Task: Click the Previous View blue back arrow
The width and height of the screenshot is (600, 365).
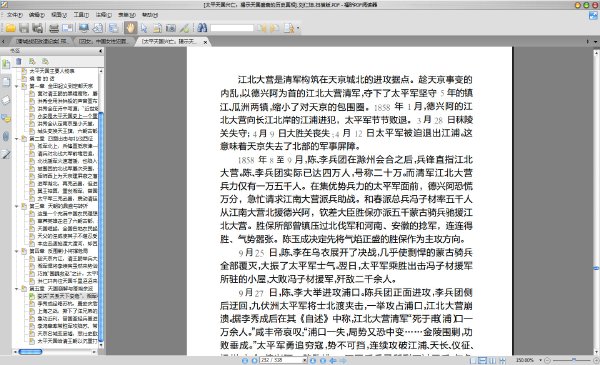Action: (x=333, y=360)
